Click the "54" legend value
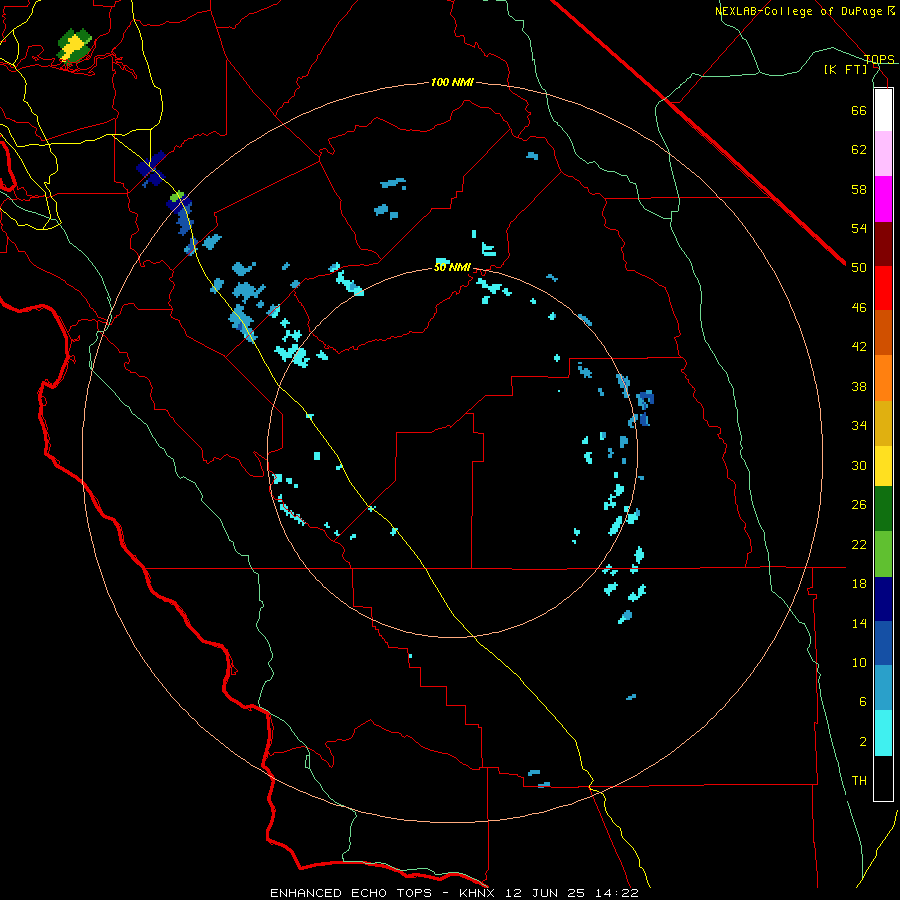 tap(859, 228)
